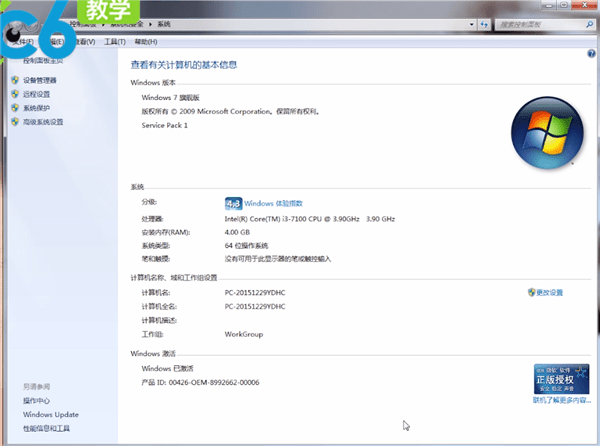Select the Service Pack 1 text
This screenshot has height=446, width=600.
tap(165, 125)
